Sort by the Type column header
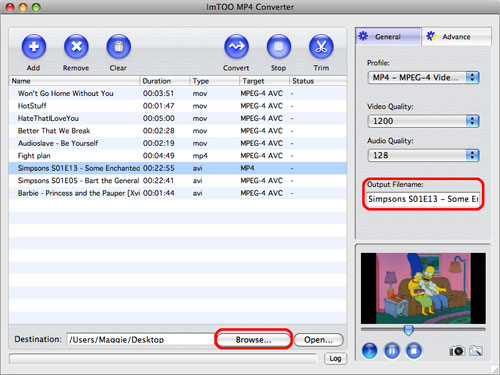The image size is (500, 375). 215,81
